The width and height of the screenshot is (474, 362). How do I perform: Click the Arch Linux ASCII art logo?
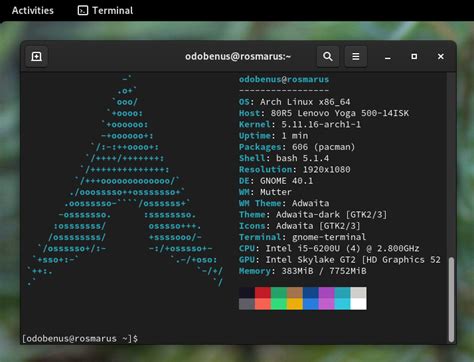(125, 180)
